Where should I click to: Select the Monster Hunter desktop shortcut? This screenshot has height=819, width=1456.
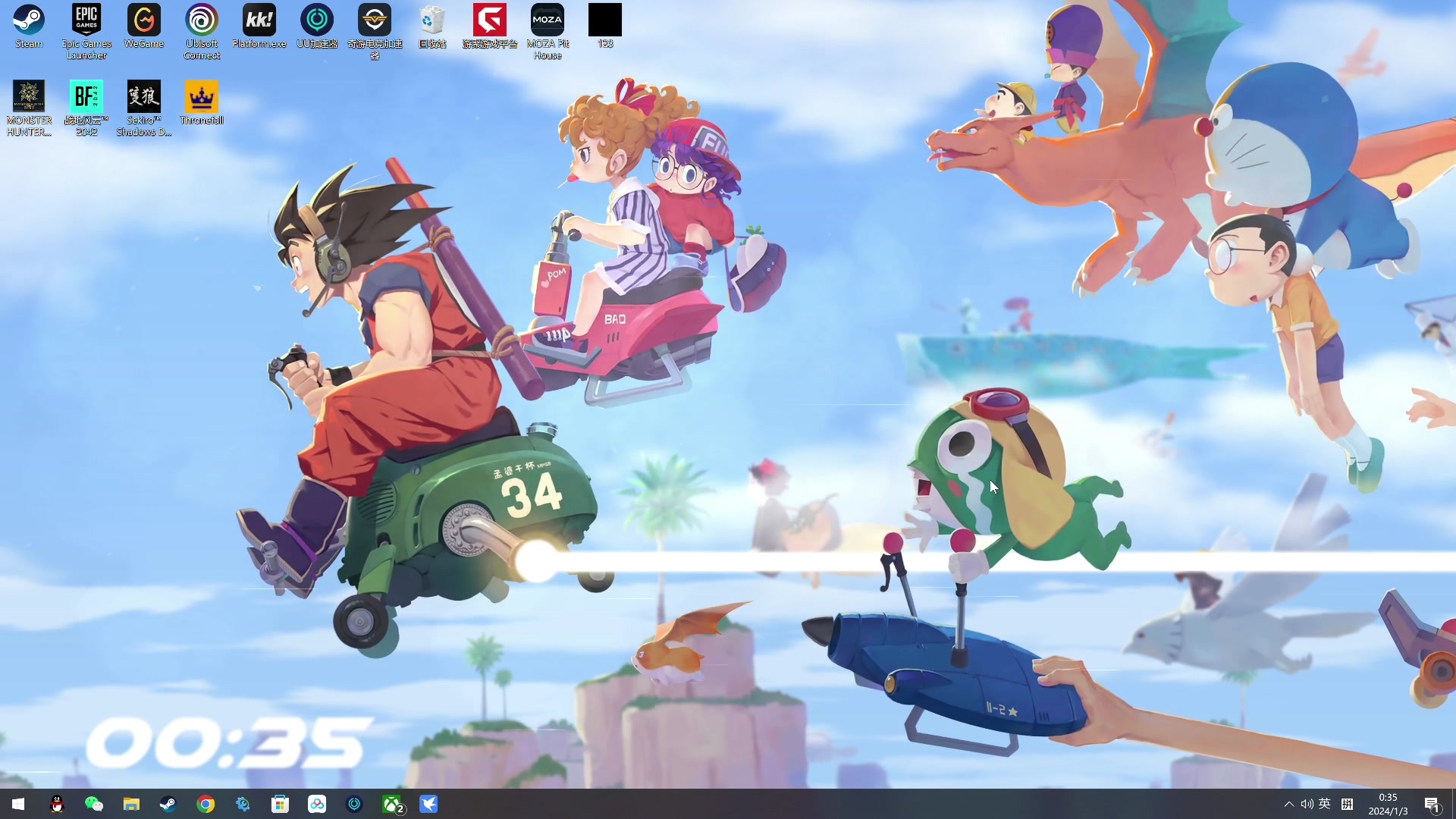point(29,99)
